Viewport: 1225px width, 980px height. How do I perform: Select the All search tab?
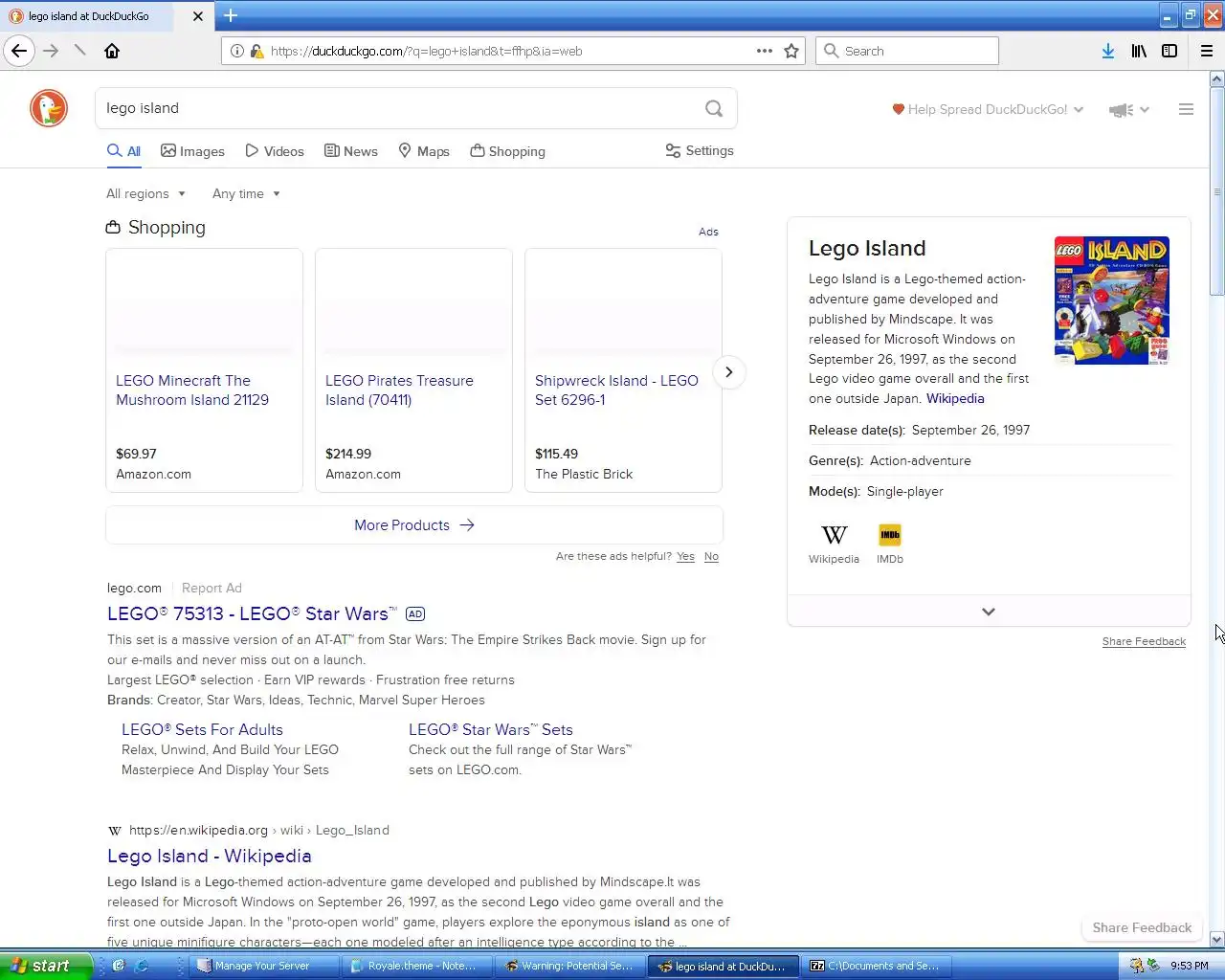(x=123, y=151)
